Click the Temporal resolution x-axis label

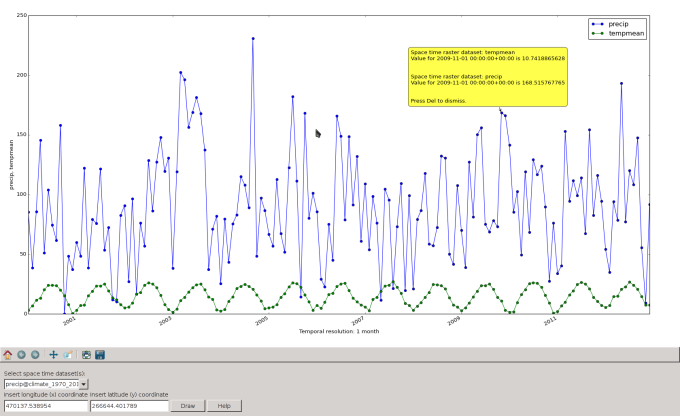tap(338, 331)
